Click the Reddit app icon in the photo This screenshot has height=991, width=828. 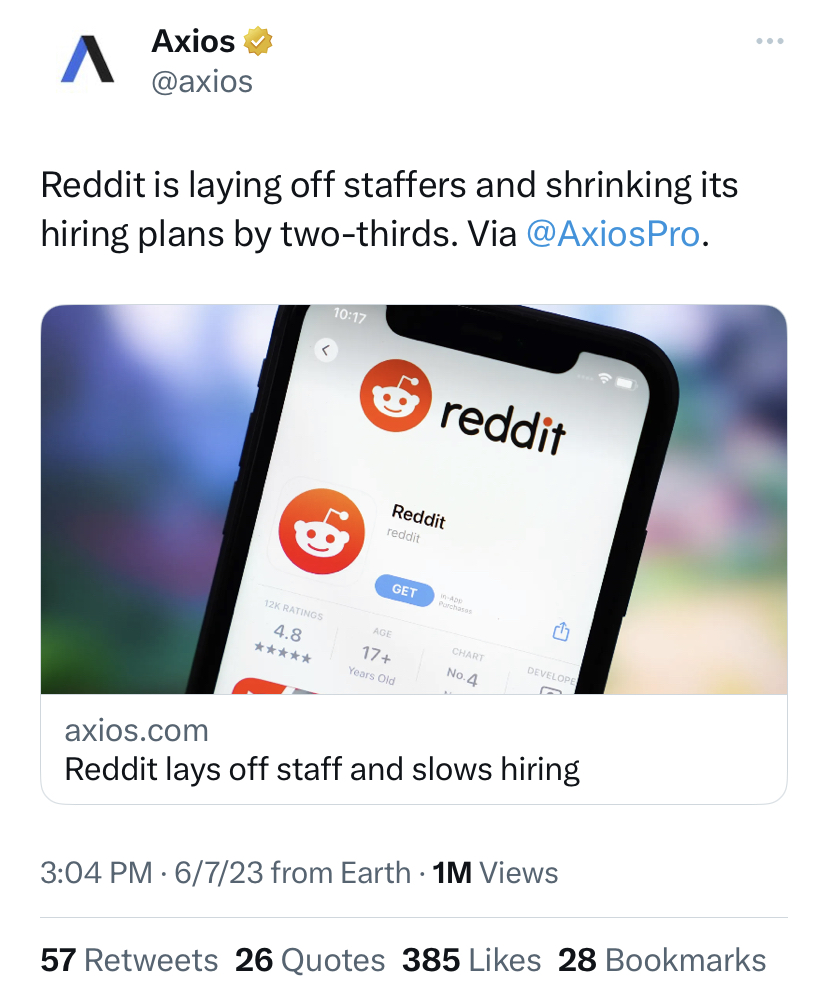(x=320, y=532)
